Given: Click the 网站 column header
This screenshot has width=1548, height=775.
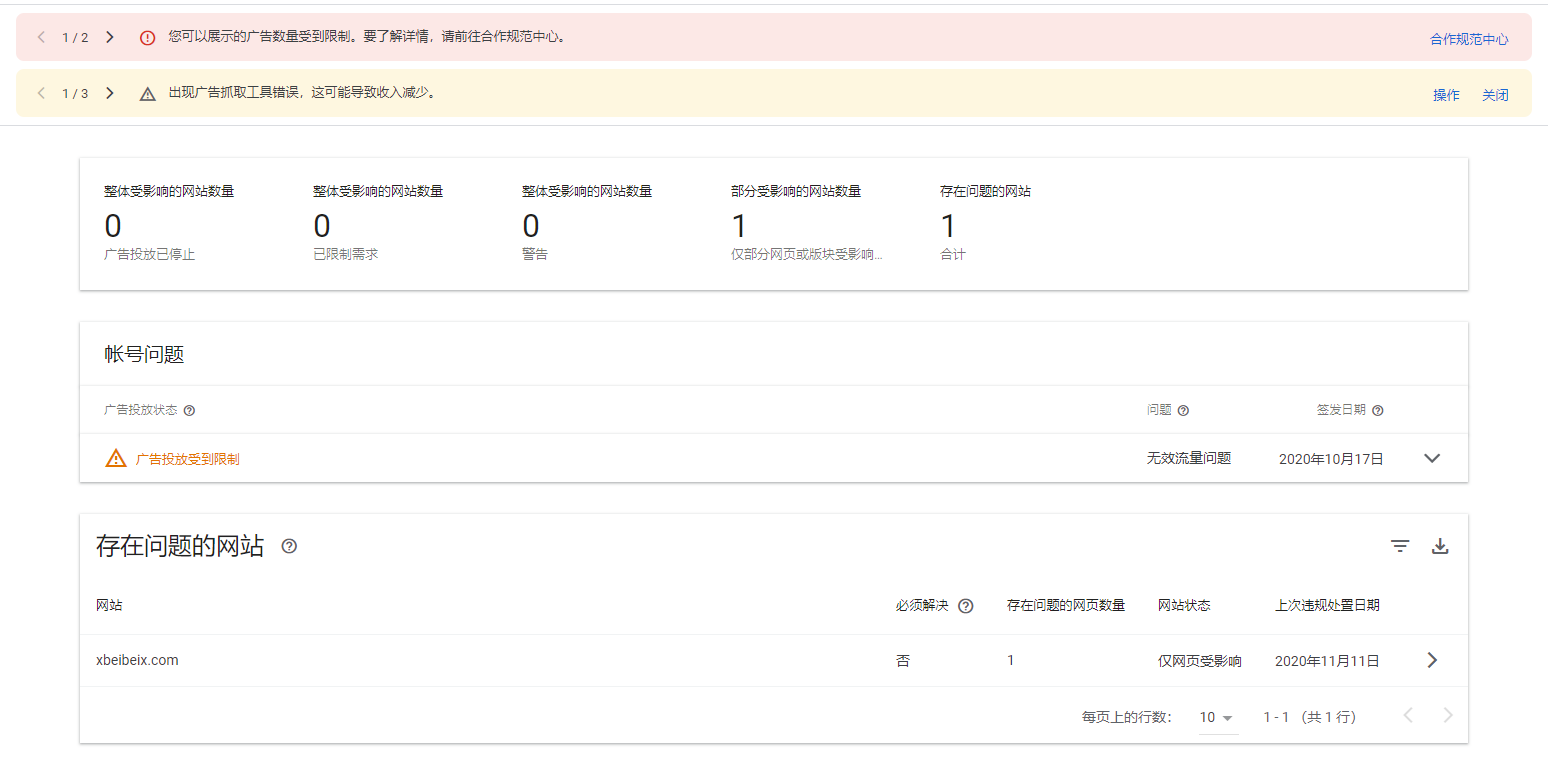Looking at the screenshot, I should click(109, 605).
